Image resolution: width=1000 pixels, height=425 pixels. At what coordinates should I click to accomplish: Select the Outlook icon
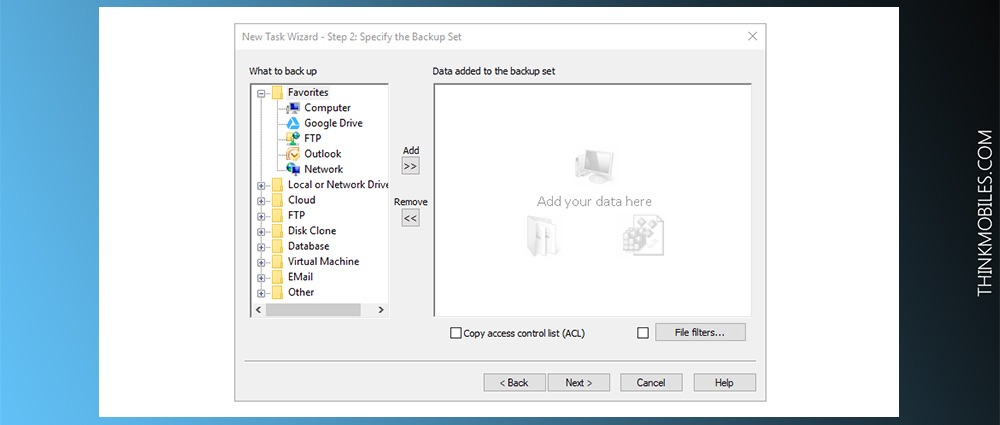pyautogui.click(x=293, y=154)
